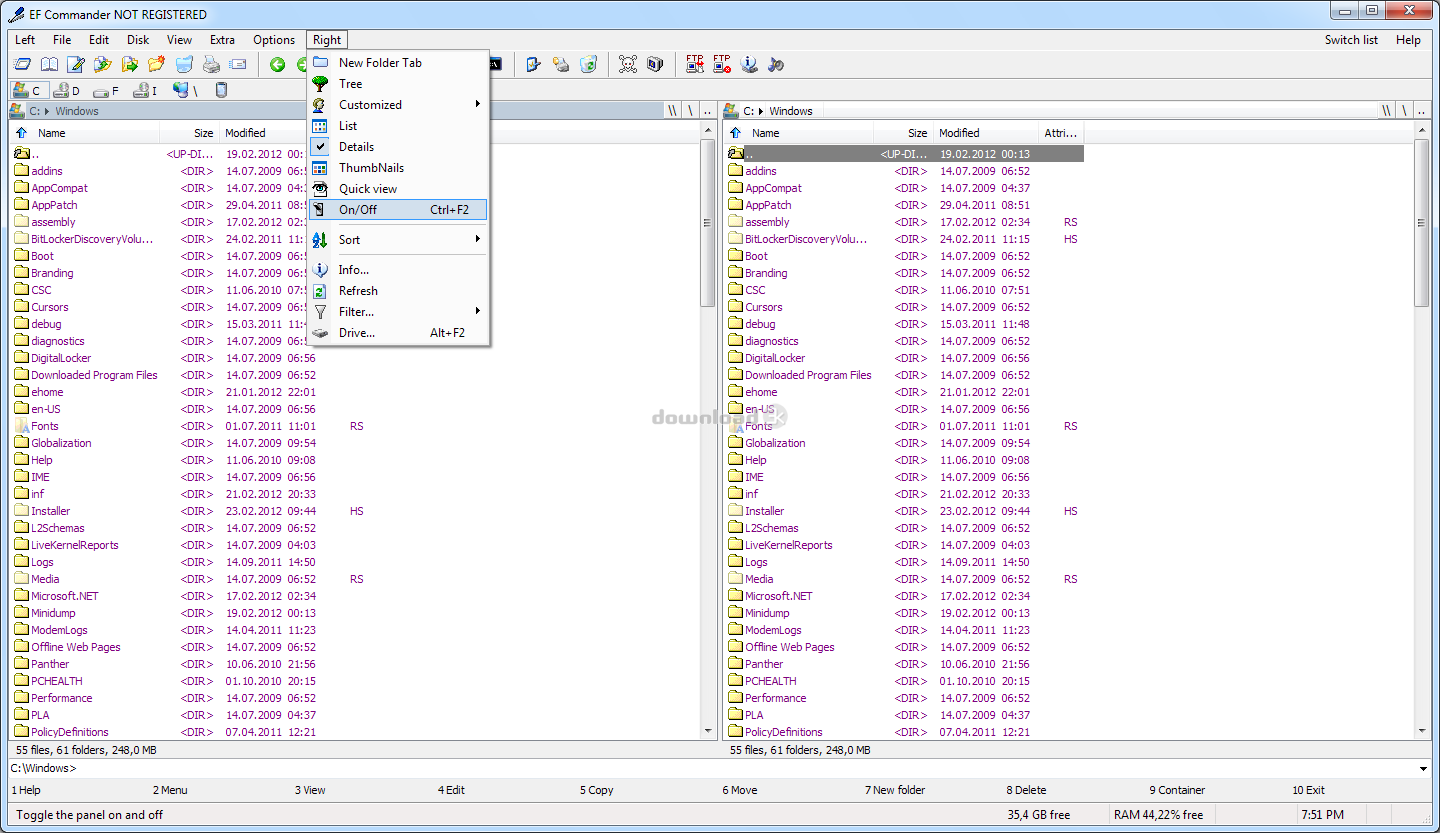Click the 7 New folder function button
The image size is (1440, 833).
tap(895, 790)
